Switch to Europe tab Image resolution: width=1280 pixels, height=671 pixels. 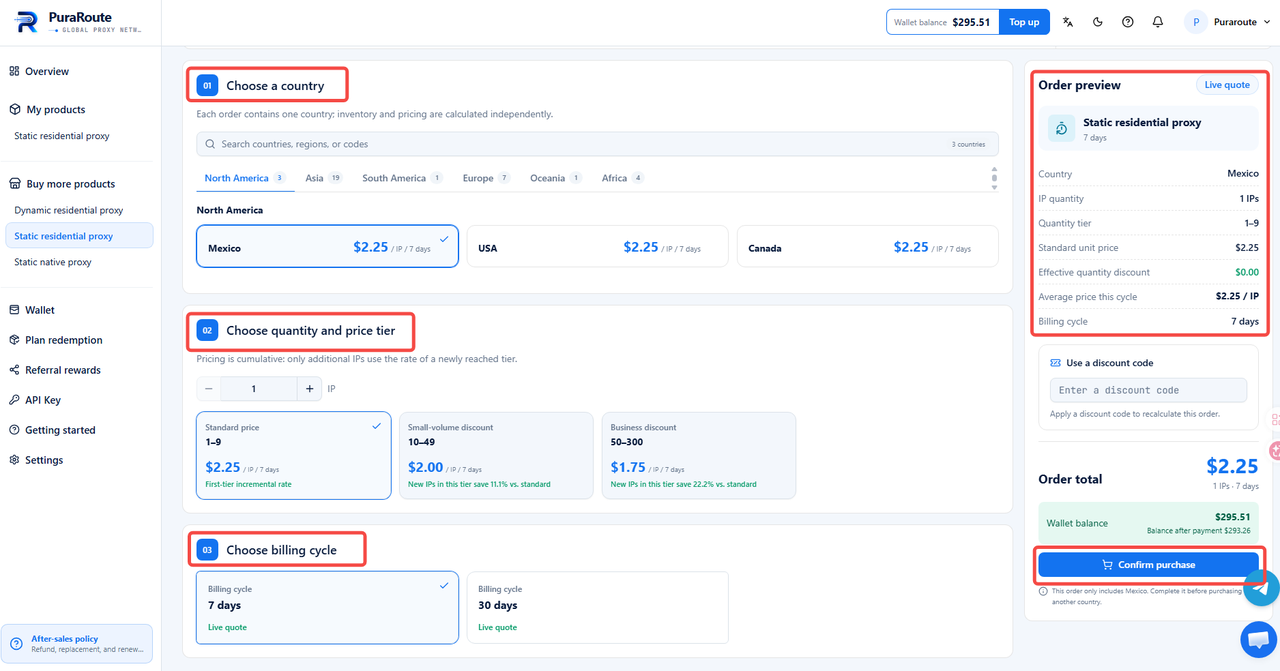coord(486,178)
